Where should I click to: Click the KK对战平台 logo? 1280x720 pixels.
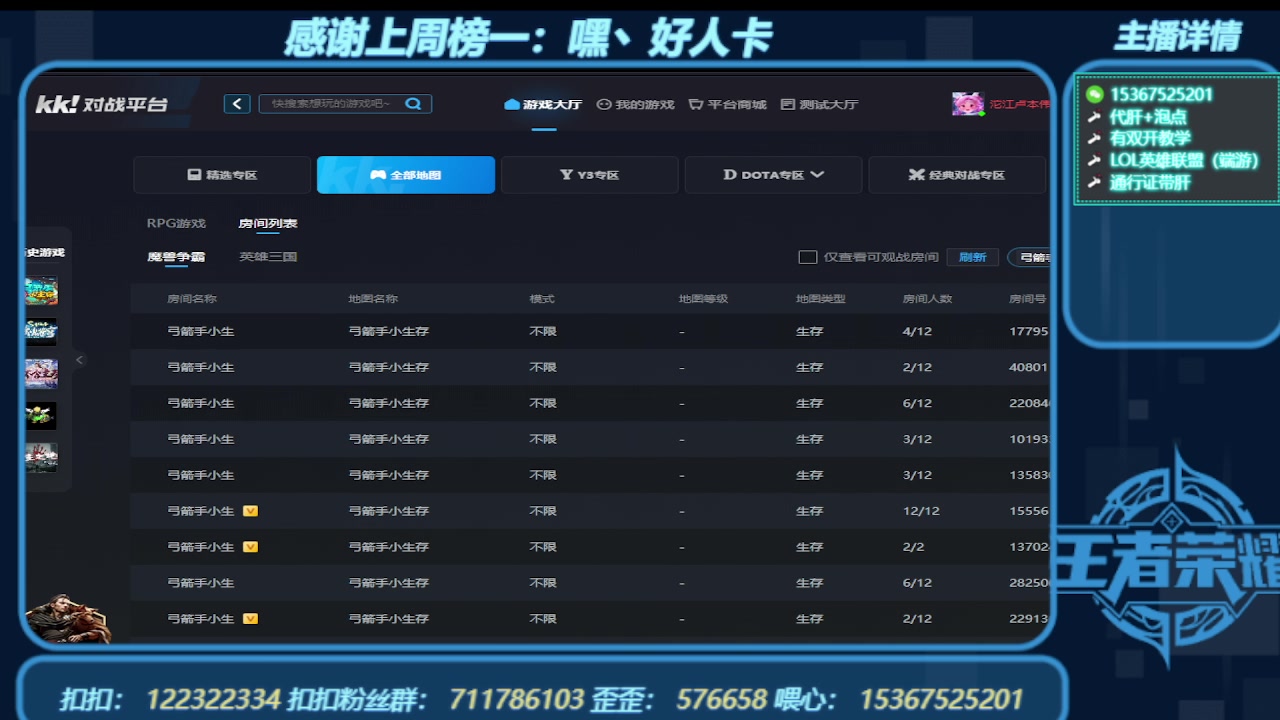pos(102,104)
